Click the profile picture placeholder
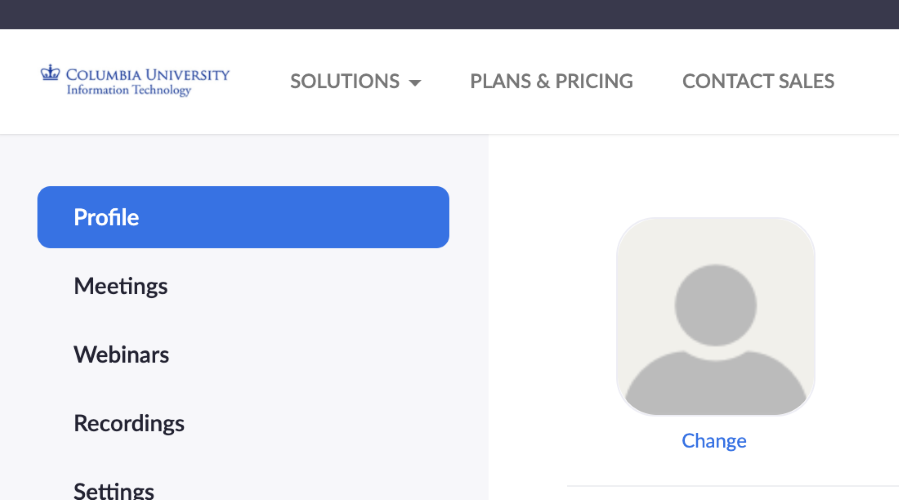 pyautogui.click(x=716, y=316)
